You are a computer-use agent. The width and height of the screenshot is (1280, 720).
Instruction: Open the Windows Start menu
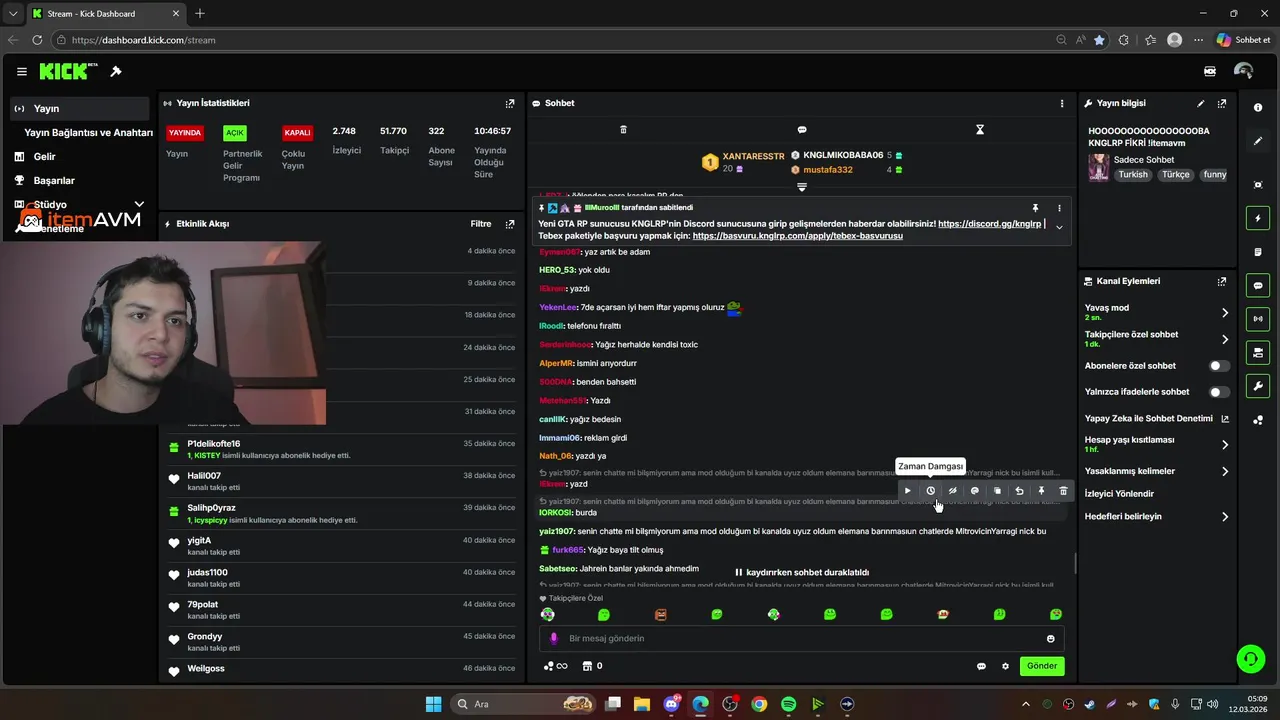[x=433, y=704]
